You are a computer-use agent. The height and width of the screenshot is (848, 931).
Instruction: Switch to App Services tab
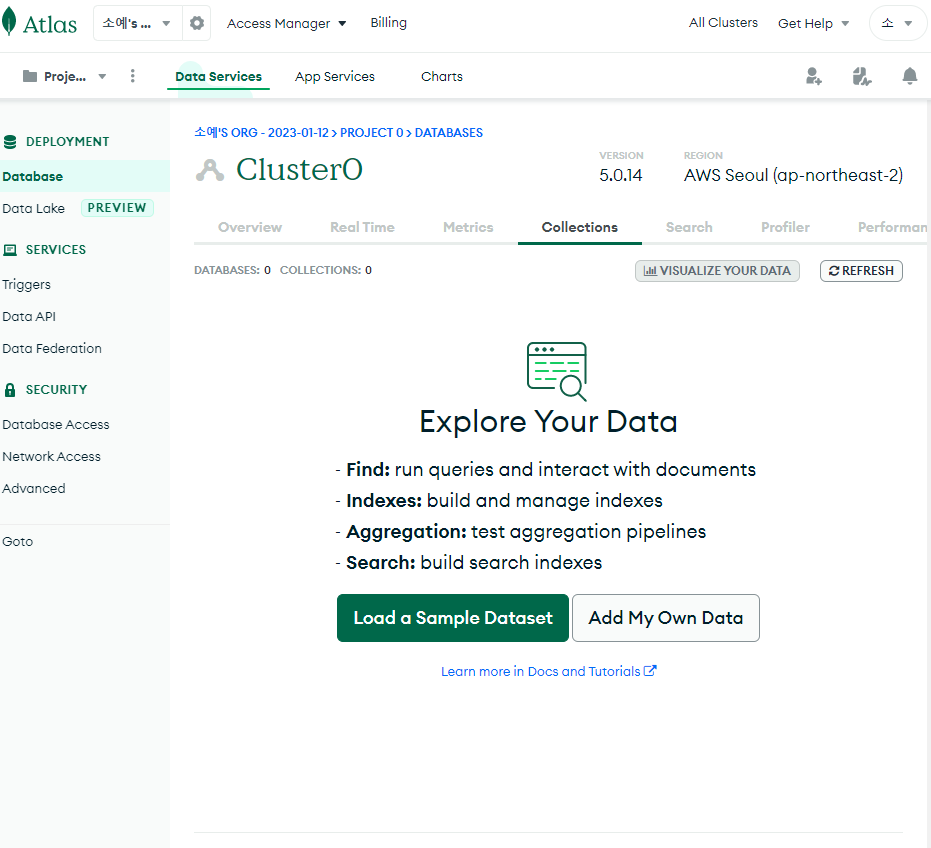pyautogui.click(x=335, y=77)
